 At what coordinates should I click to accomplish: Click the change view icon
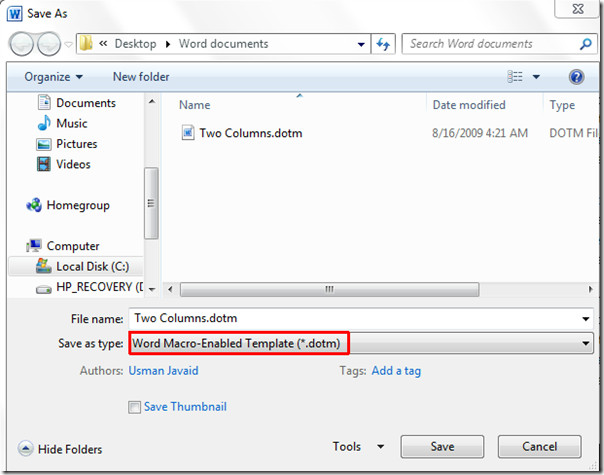click(x=515, y=77)
